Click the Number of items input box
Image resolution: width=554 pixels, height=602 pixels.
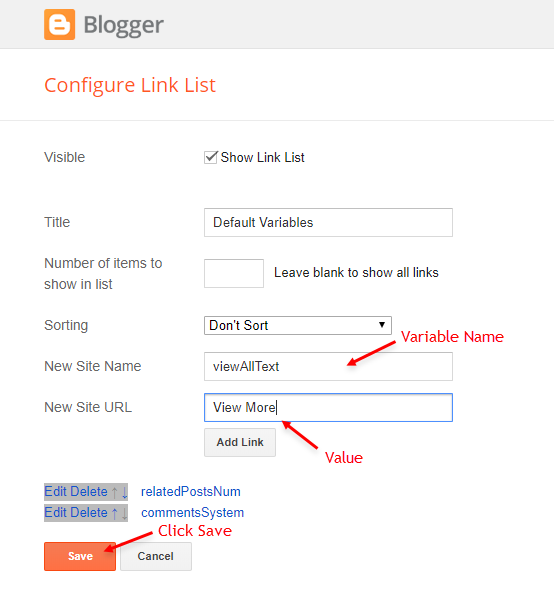pyautogui.click(x=234, y=273)
